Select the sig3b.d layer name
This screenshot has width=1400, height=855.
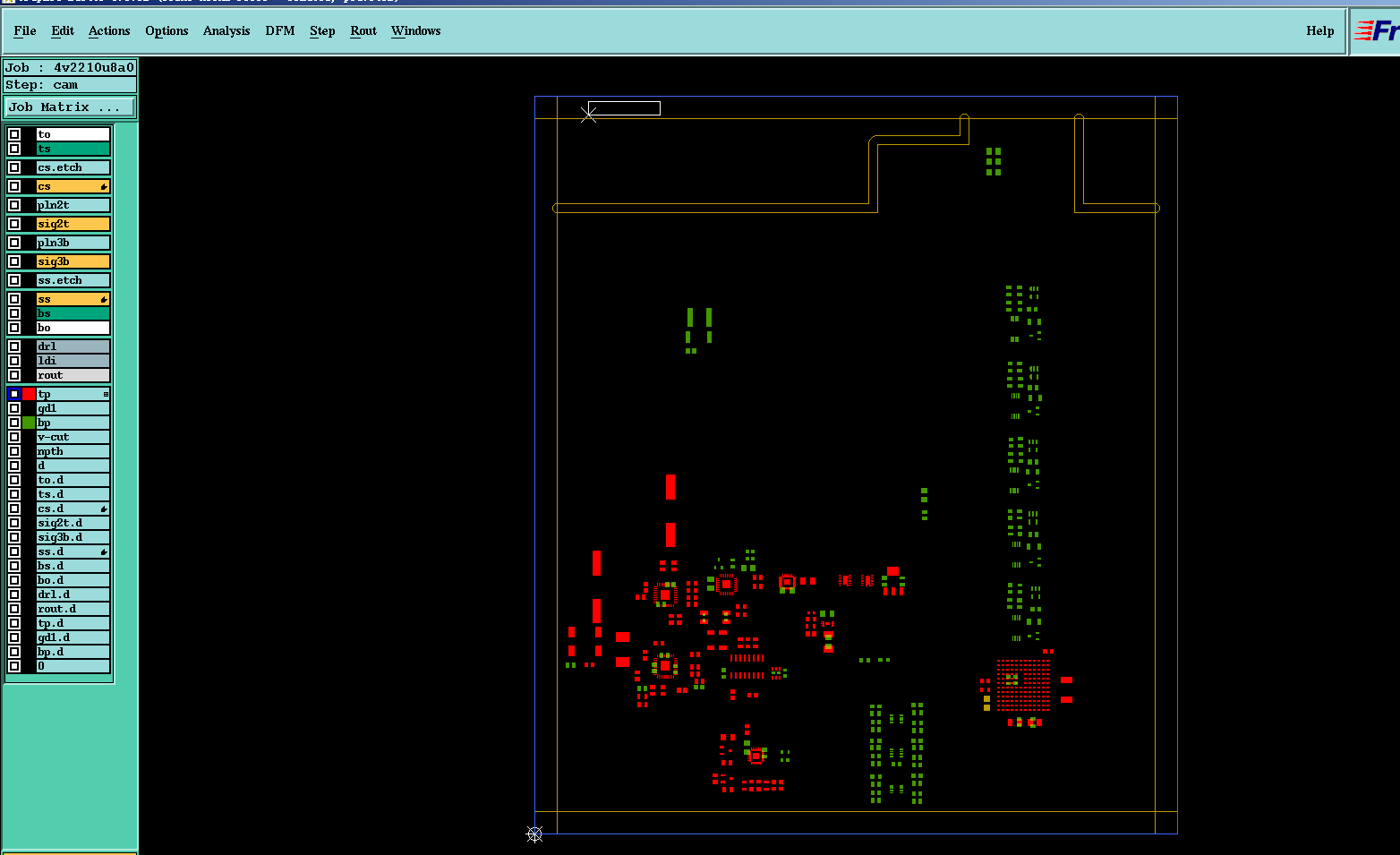pyautogui.click(x=73, y=537)
